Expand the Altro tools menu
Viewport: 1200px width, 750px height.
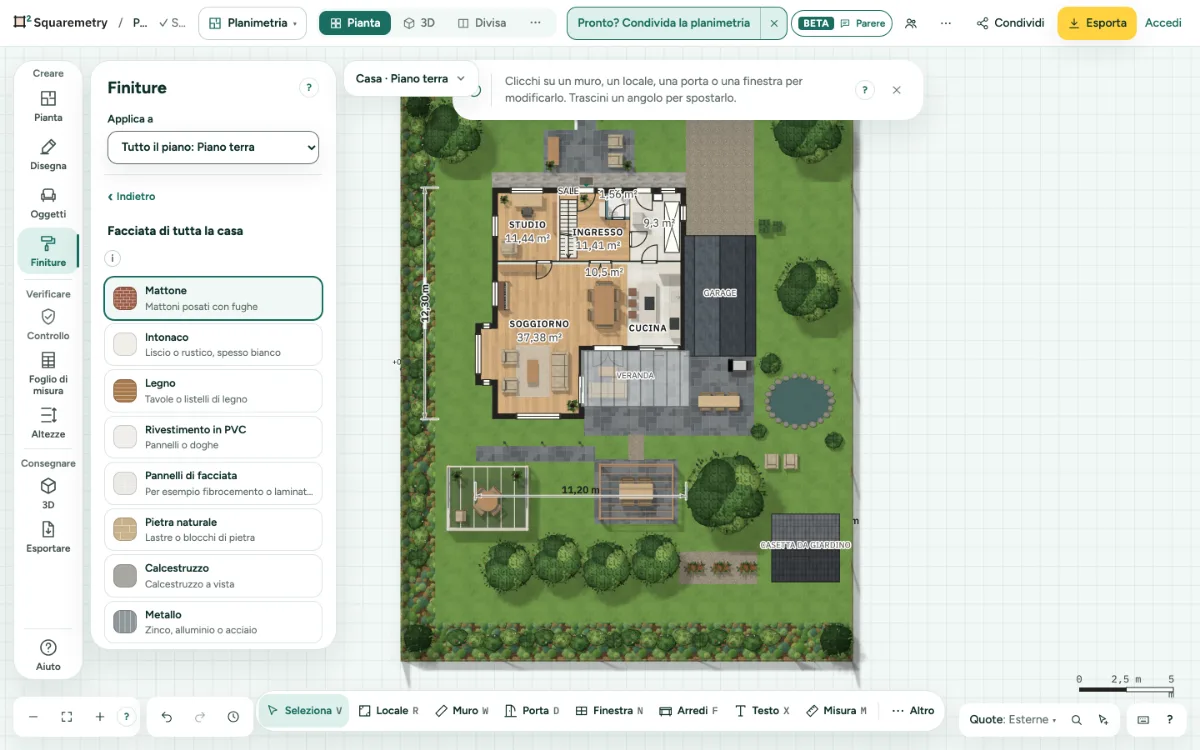coord(912,711)
